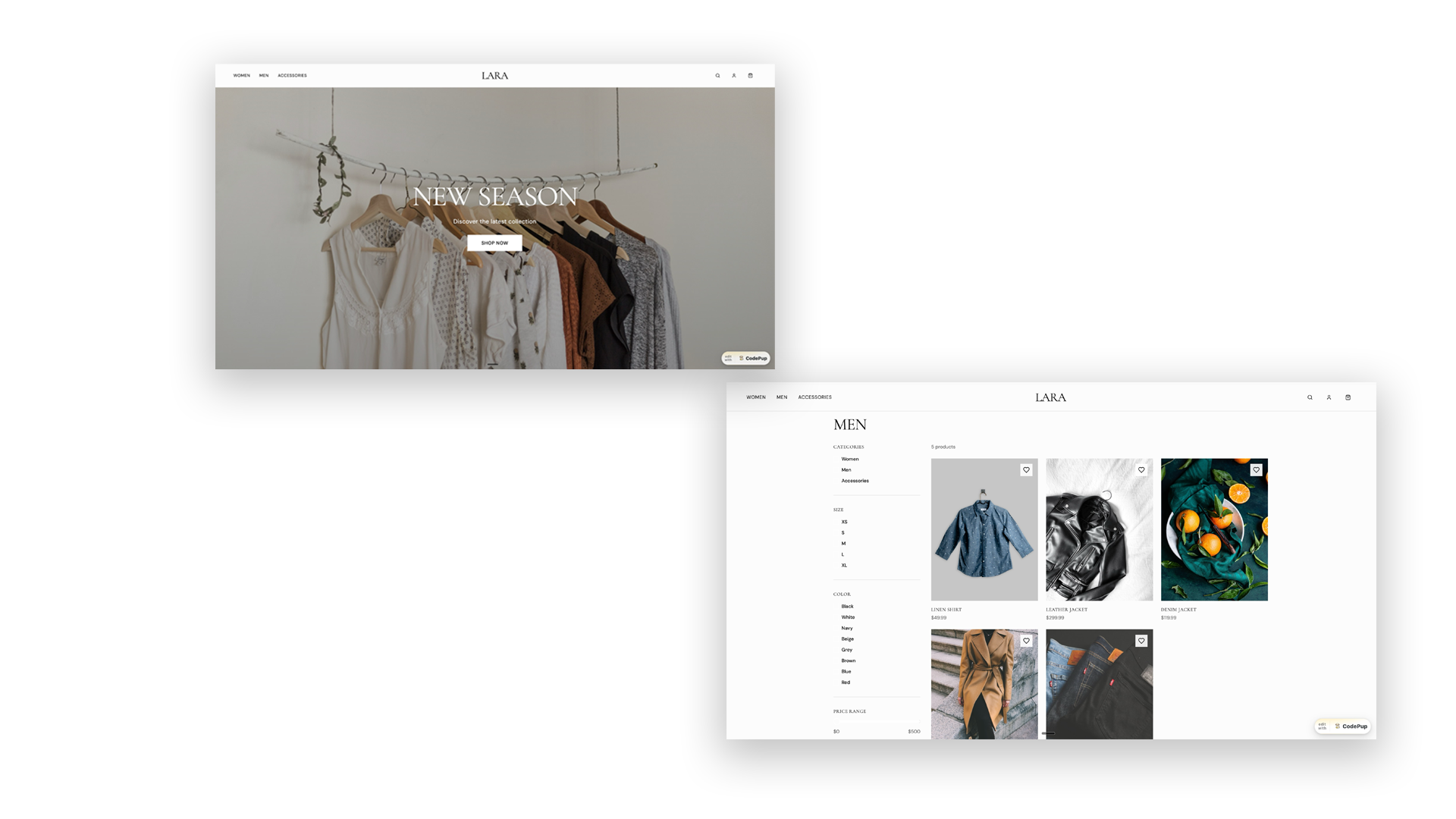
Task: Click the search icon on the homepage header
Action: (717, 75)
